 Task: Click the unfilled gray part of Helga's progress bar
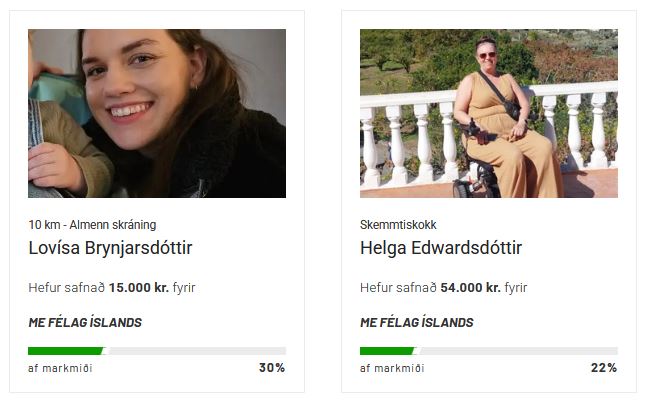point(518,351)
